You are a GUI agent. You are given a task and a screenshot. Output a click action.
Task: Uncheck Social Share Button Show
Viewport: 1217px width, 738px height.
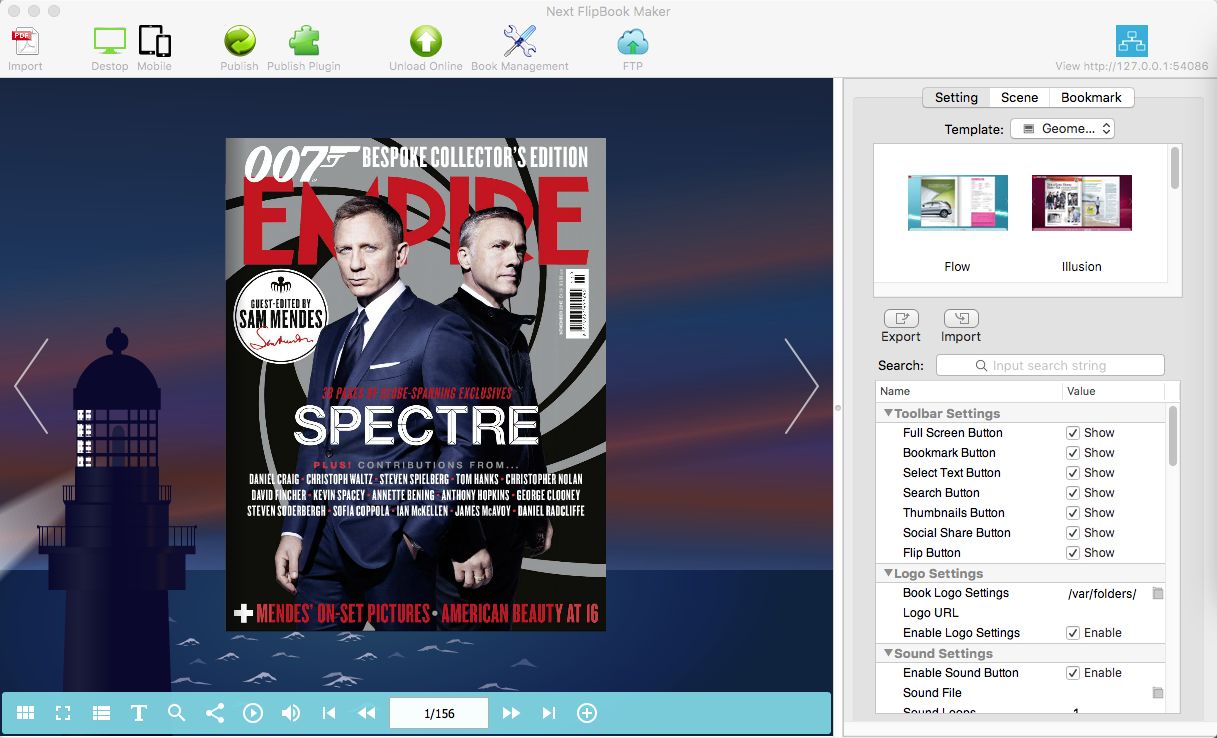(x=1073, y=533)
